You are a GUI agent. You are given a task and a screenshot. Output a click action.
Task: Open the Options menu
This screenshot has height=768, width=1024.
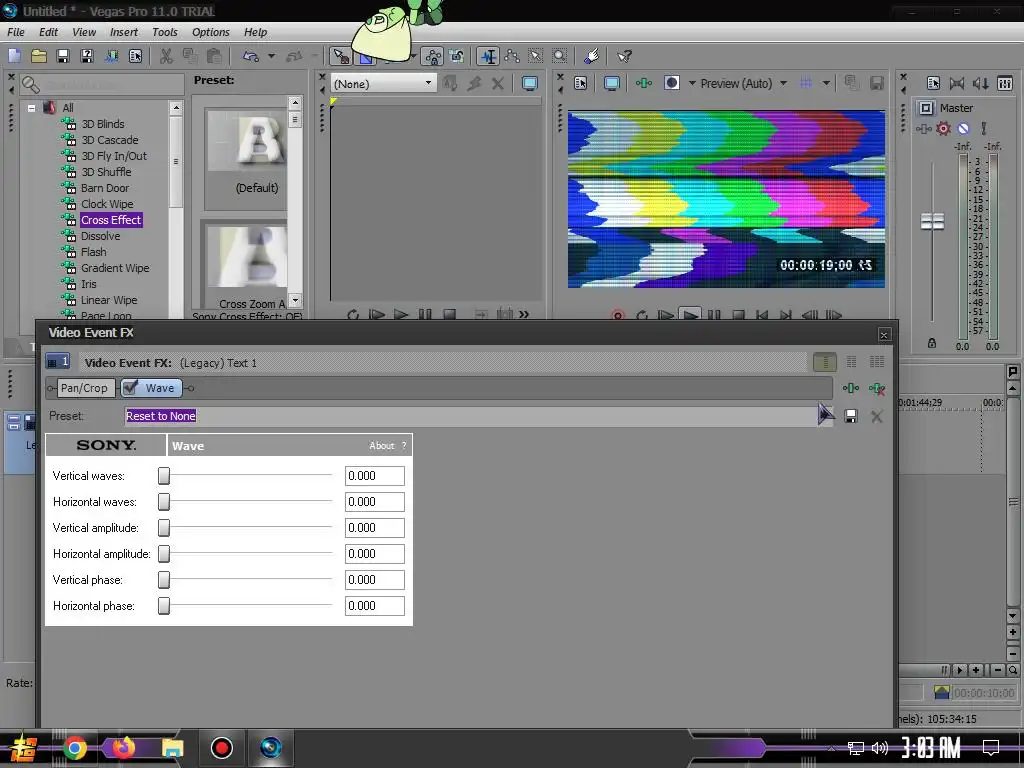(x=210, y=32)
